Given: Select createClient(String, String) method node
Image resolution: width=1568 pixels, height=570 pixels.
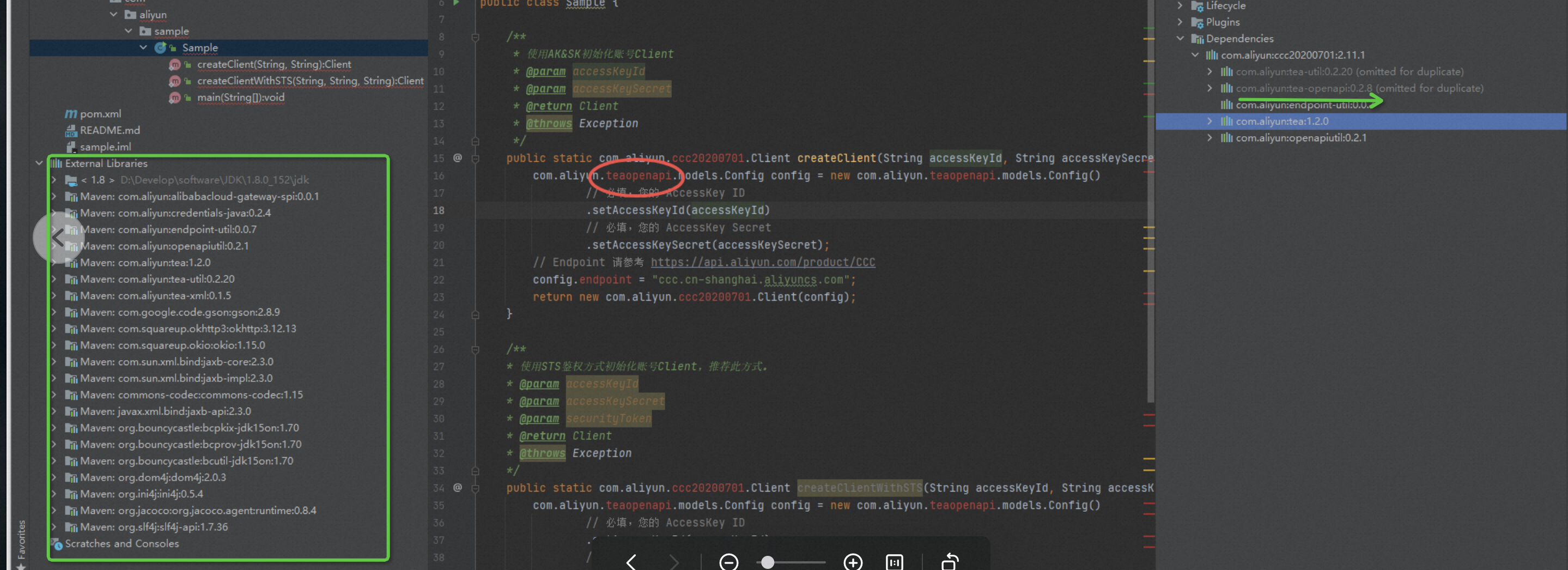Looking at the screenshot, I should [x=274, y=64].
